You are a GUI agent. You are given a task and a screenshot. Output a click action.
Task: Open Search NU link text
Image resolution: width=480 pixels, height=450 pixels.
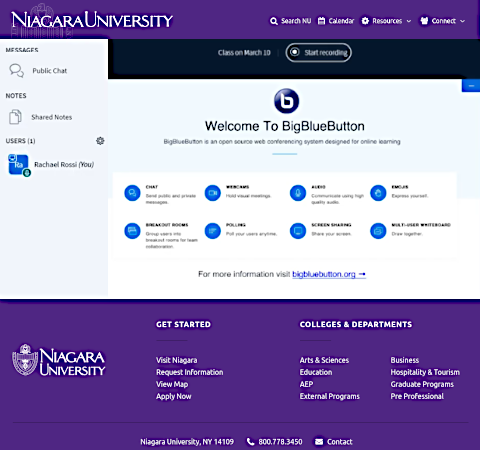click(x=296, y=21)
